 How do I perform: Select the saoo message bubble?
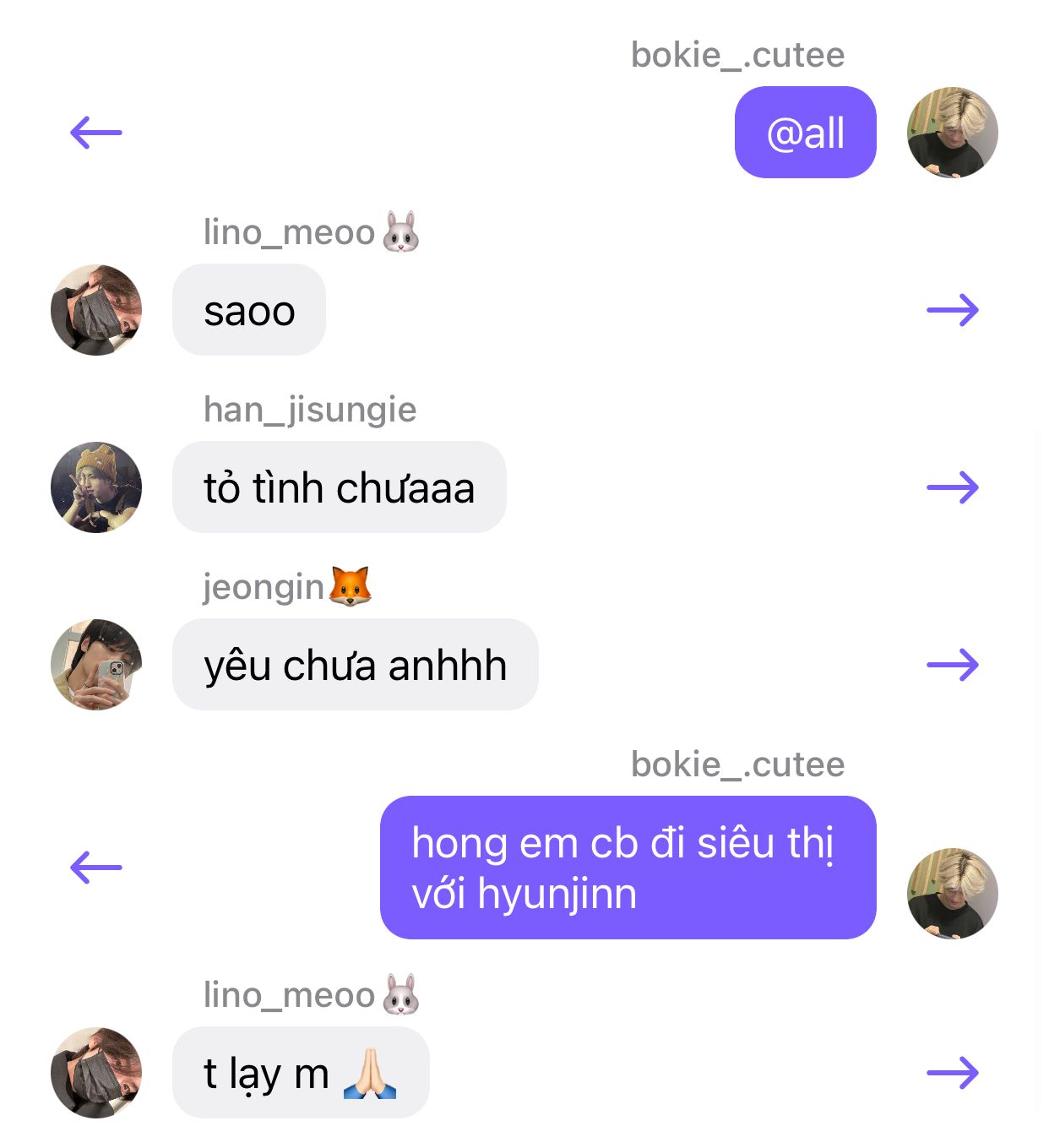click(249, 310)
